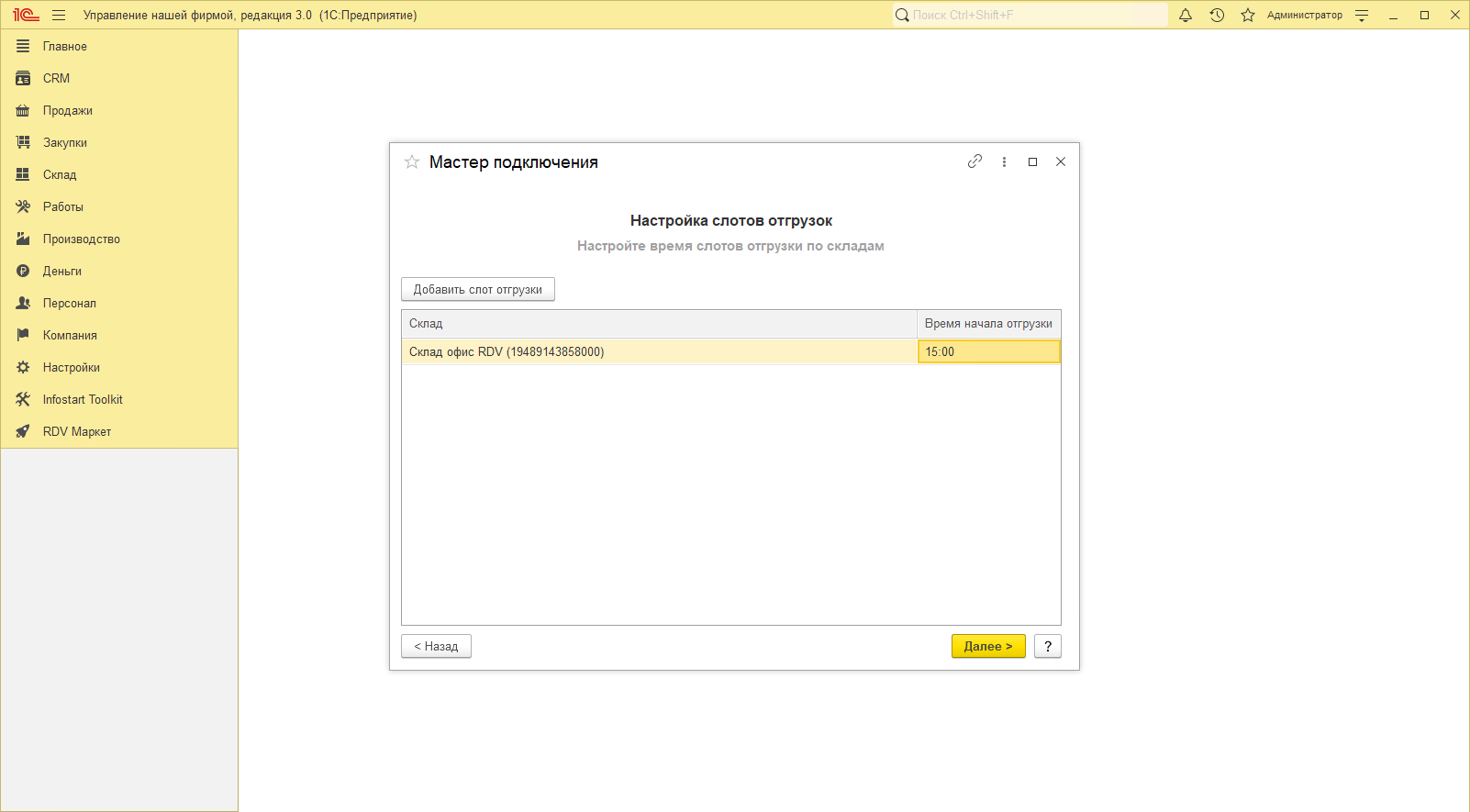This screenshot has width=1470, height=812.
Task: Open the Персонал section
Action: 119,303
